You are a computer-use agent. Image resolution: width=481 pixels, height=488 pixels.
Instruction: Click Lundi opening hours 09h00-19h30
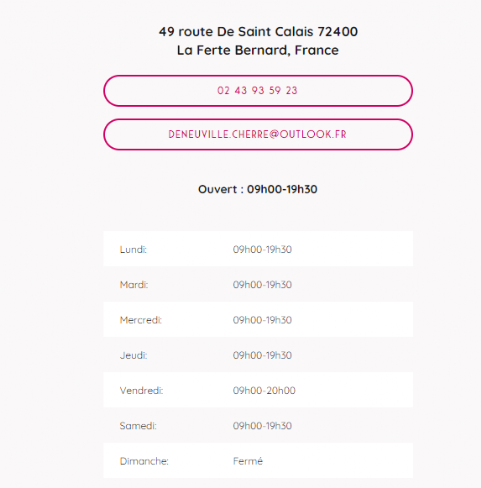pyautogui.click(x=262, y=249)
